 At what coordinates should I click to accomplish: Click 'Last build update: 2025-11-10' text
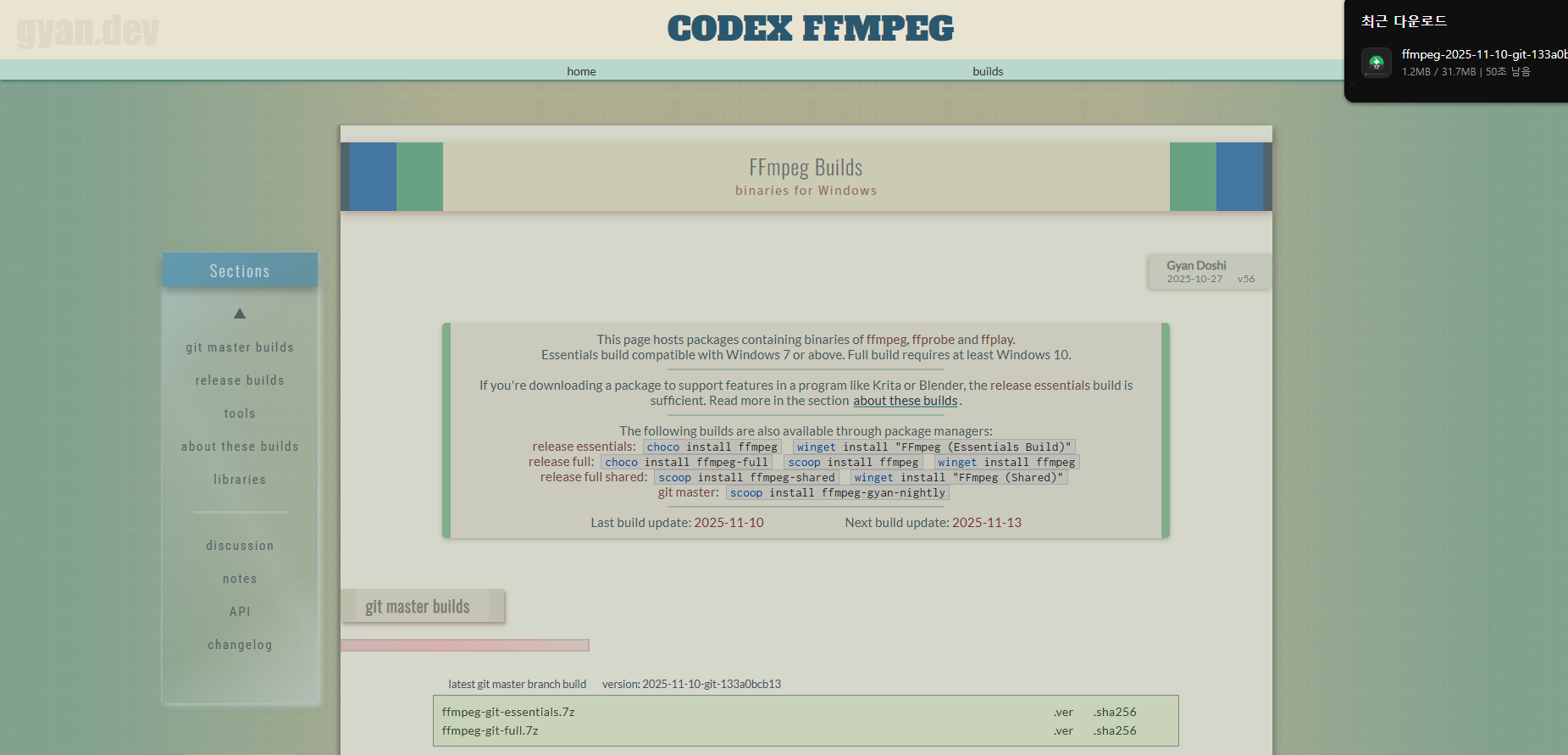click(x=677, y=523)
